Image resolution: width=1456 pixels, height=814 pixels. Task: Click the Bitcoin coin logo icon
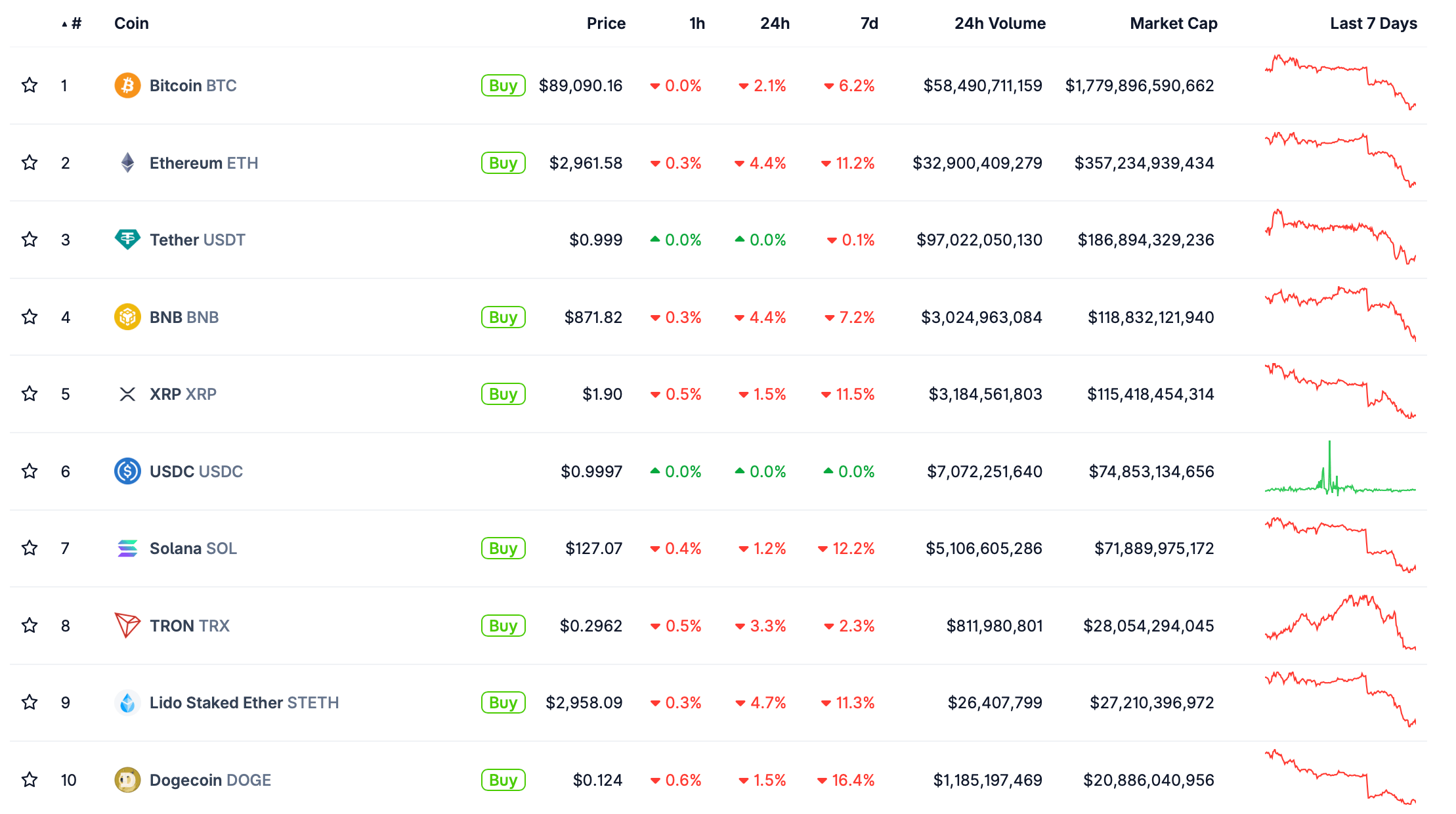(127, 85)
